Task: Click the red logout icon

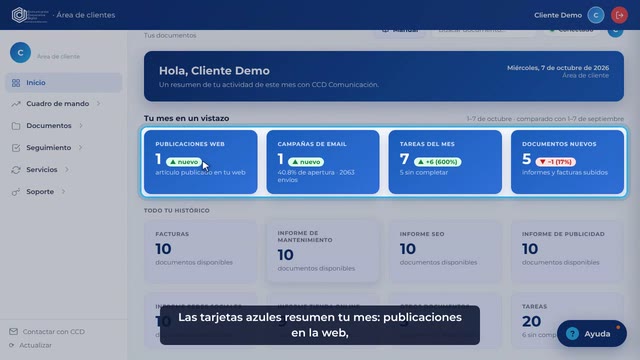Action: point(619,15)
